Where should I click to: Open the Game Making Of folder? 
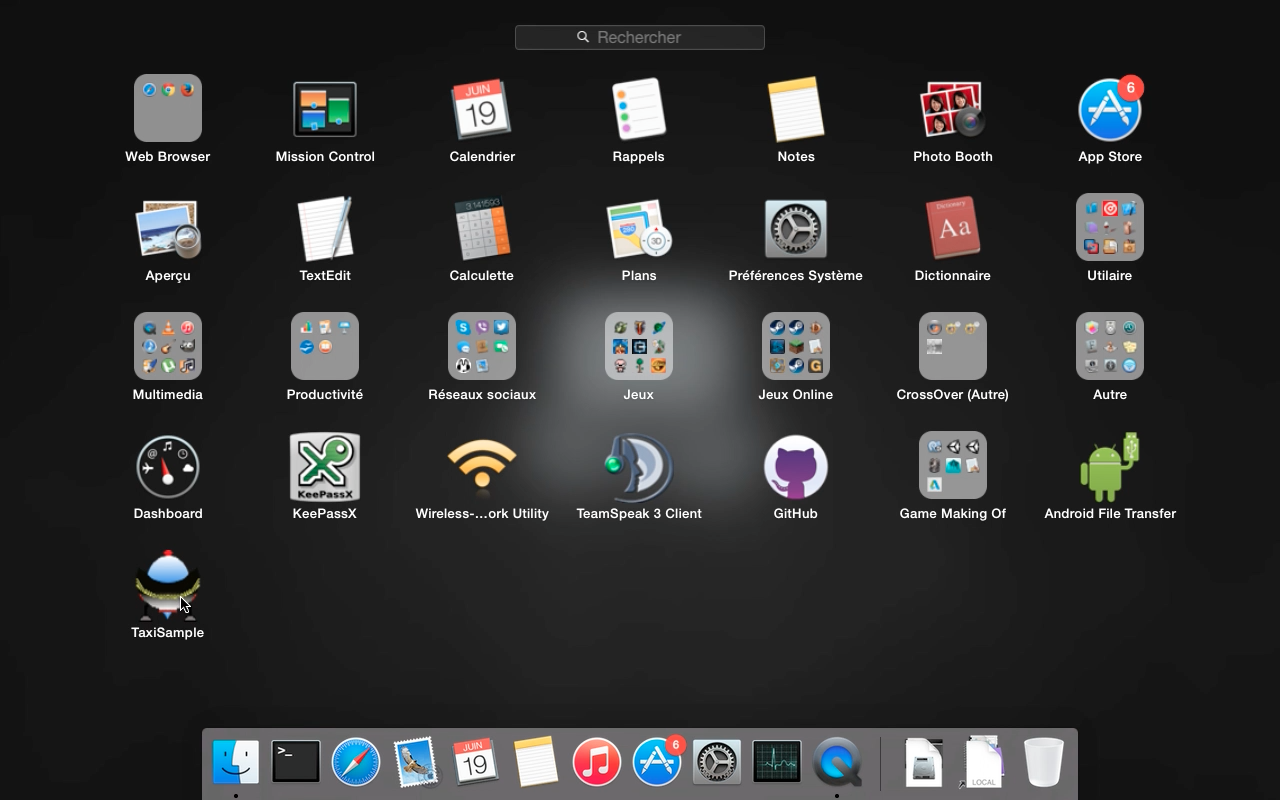952,466
